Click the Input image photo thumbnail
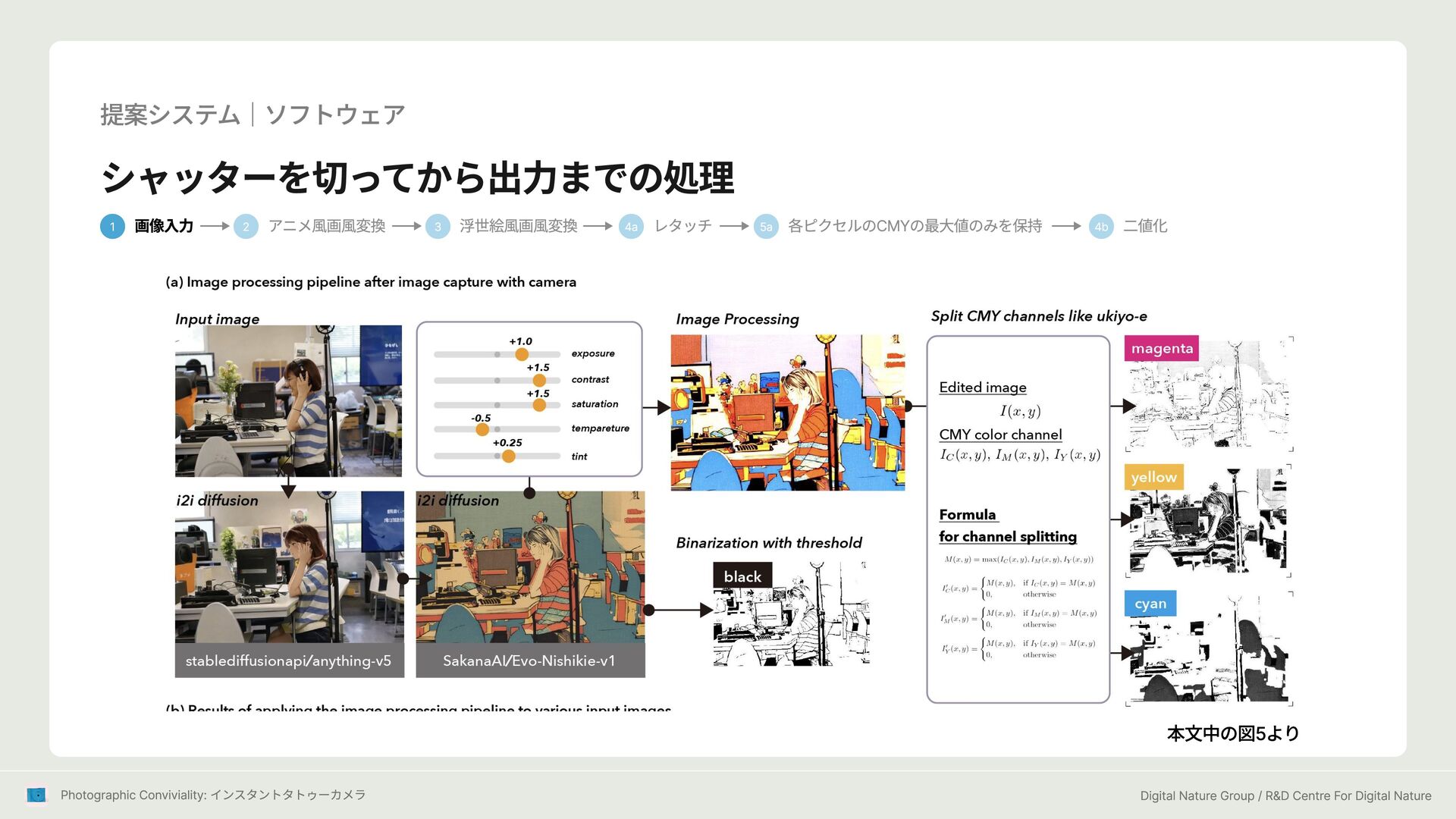 [x=288, y=400]
